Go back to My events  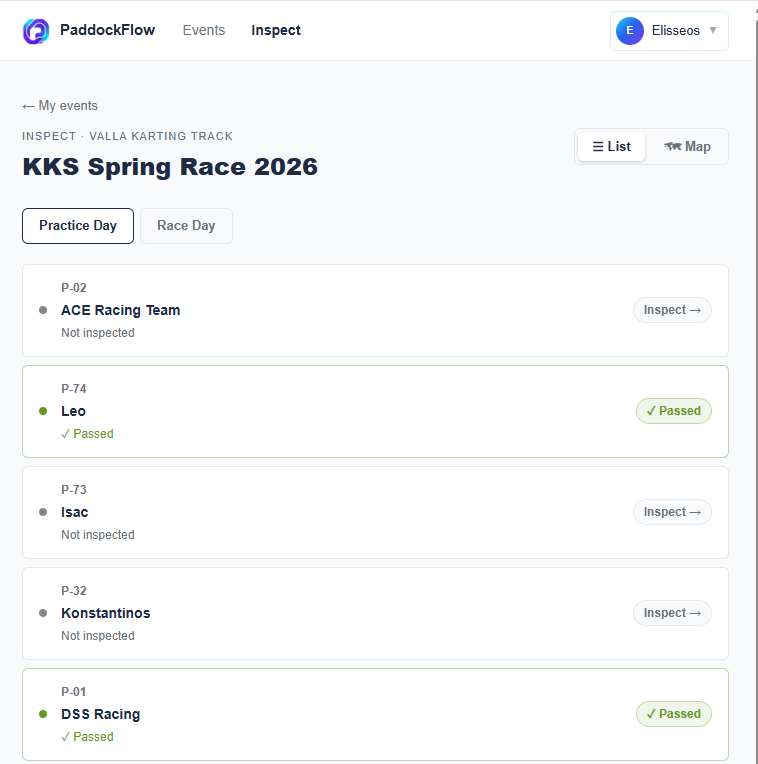tap(60, 106)
